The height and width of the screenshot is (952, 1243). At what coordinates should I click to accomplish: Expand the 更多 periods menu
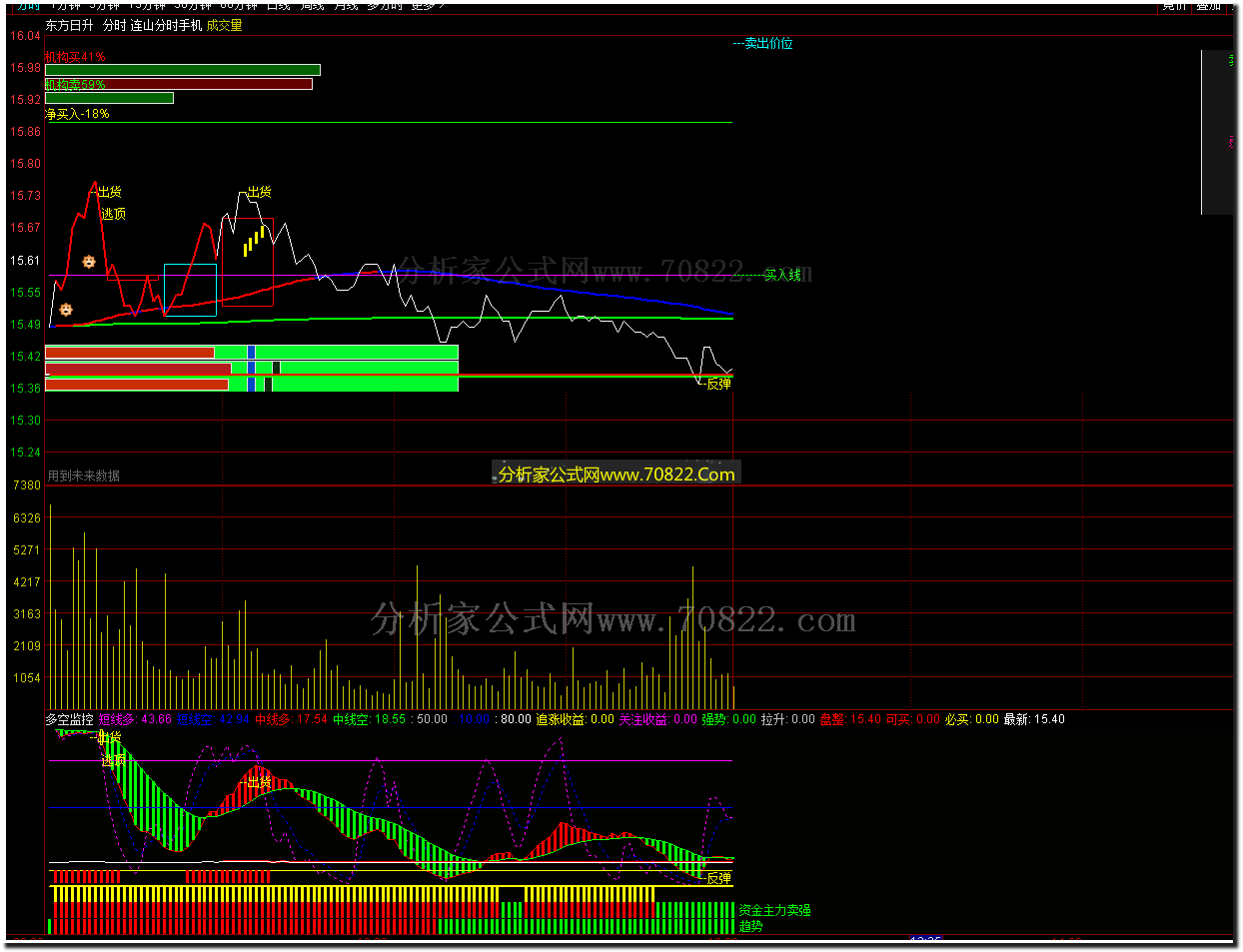426,5
